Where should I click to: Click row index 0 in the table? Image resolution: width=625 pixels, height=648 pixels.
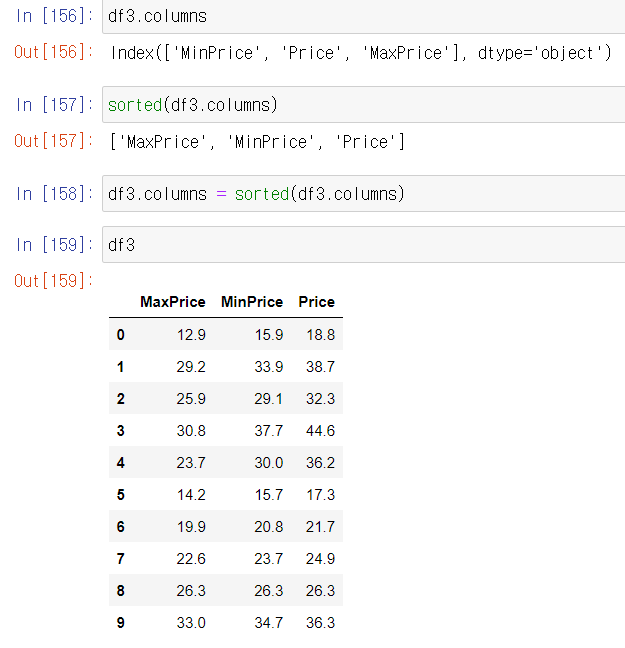[x=120, y=335]
